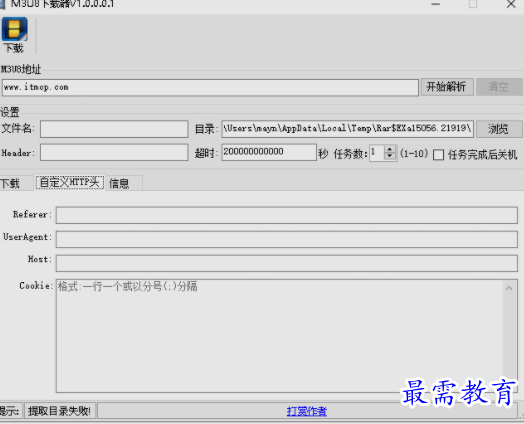Click into the M3U8地址 URL field
Image resolution: width=524 pixels, height=424 pixels.
(x=210, y=88)
